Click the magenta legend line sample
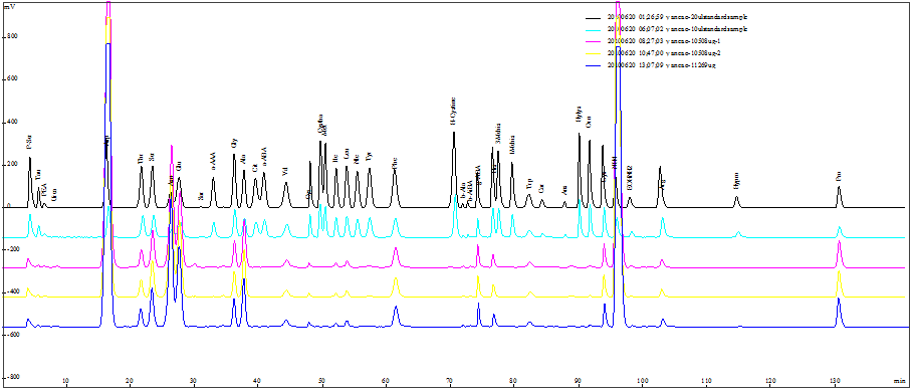Image resolution: width=914 pixels, height=391 pixels. pos(593,41)
